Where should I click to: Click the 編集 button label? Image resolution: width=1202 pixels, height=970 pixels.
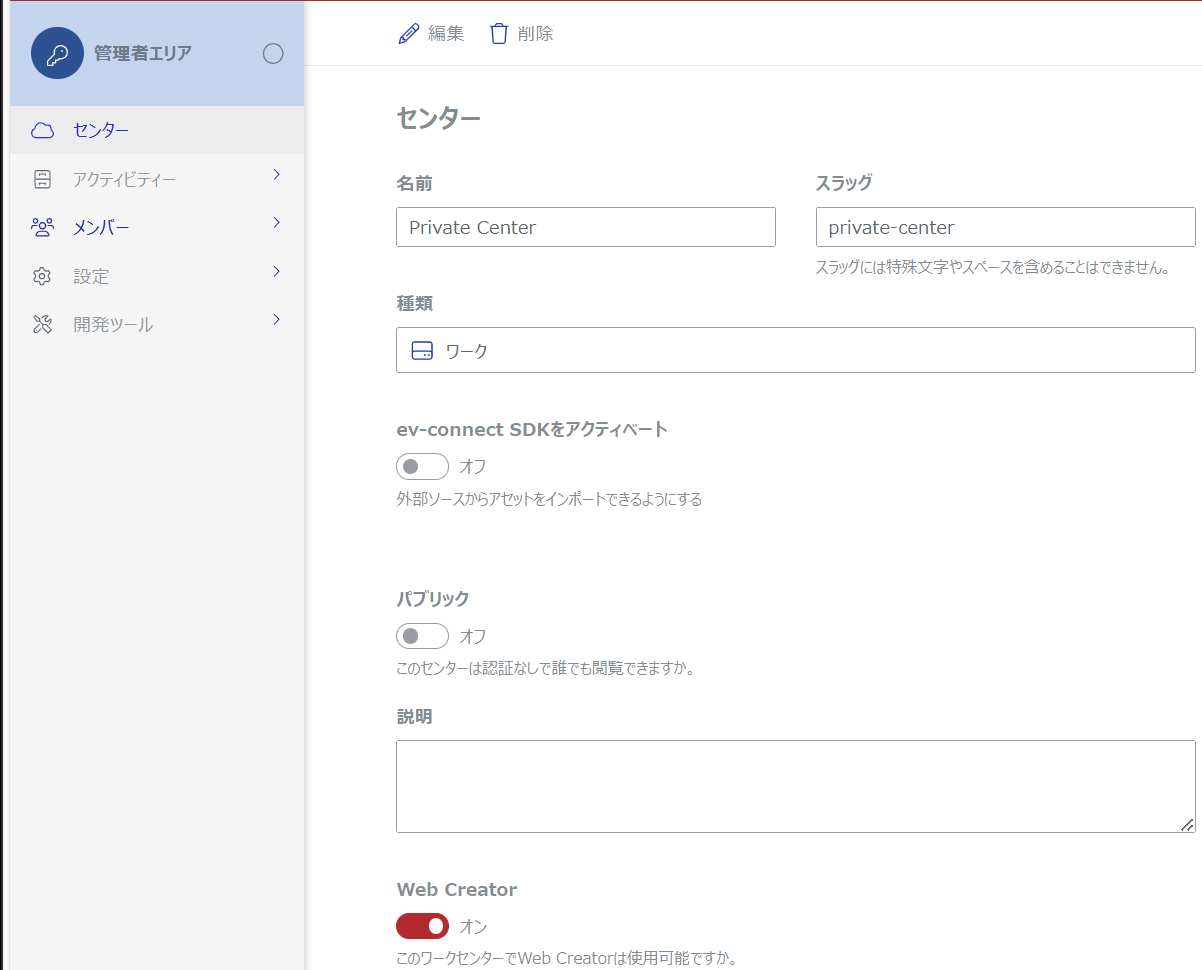(446, 34)
